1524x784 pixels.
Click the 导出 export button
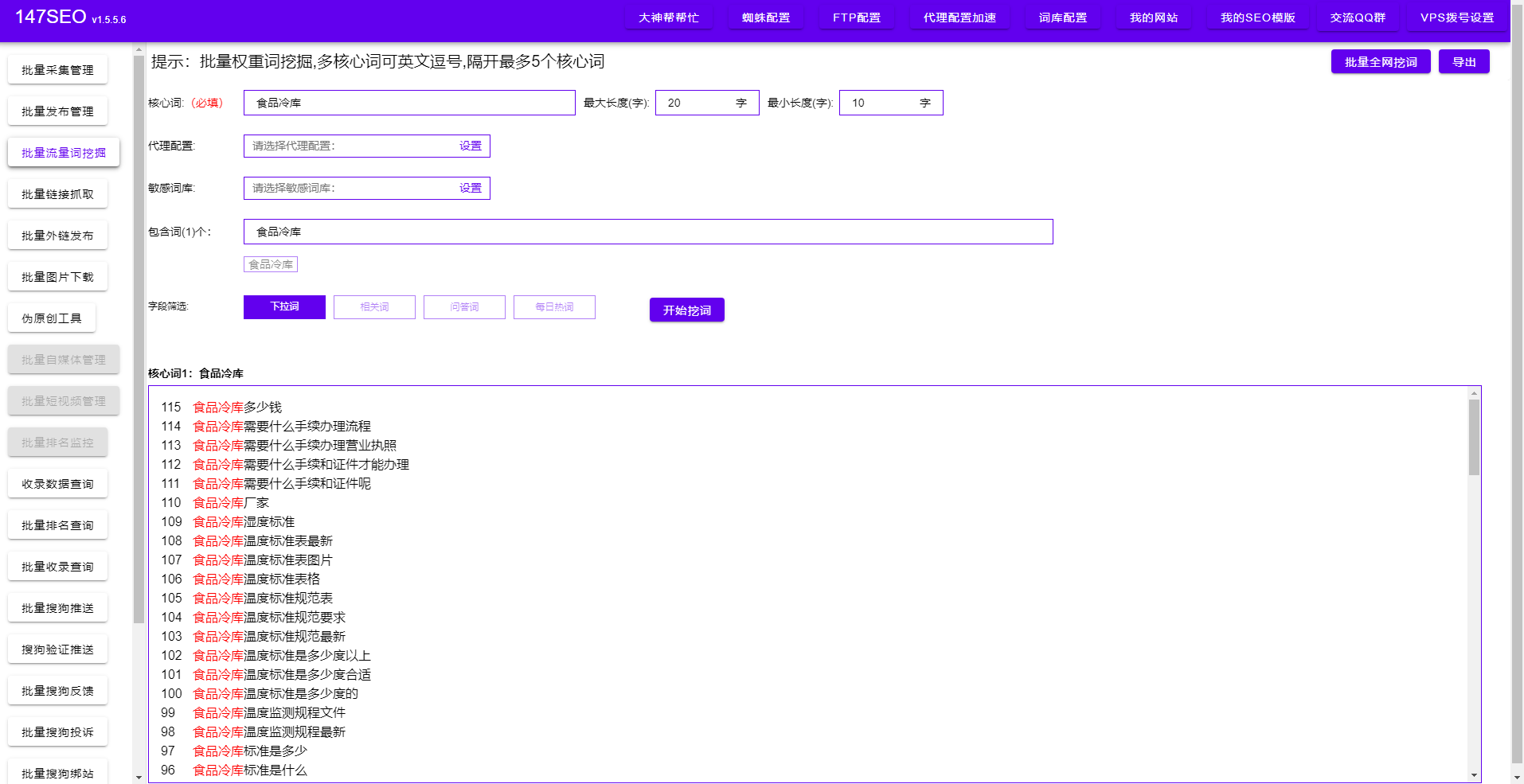[x=1463, y=62]
